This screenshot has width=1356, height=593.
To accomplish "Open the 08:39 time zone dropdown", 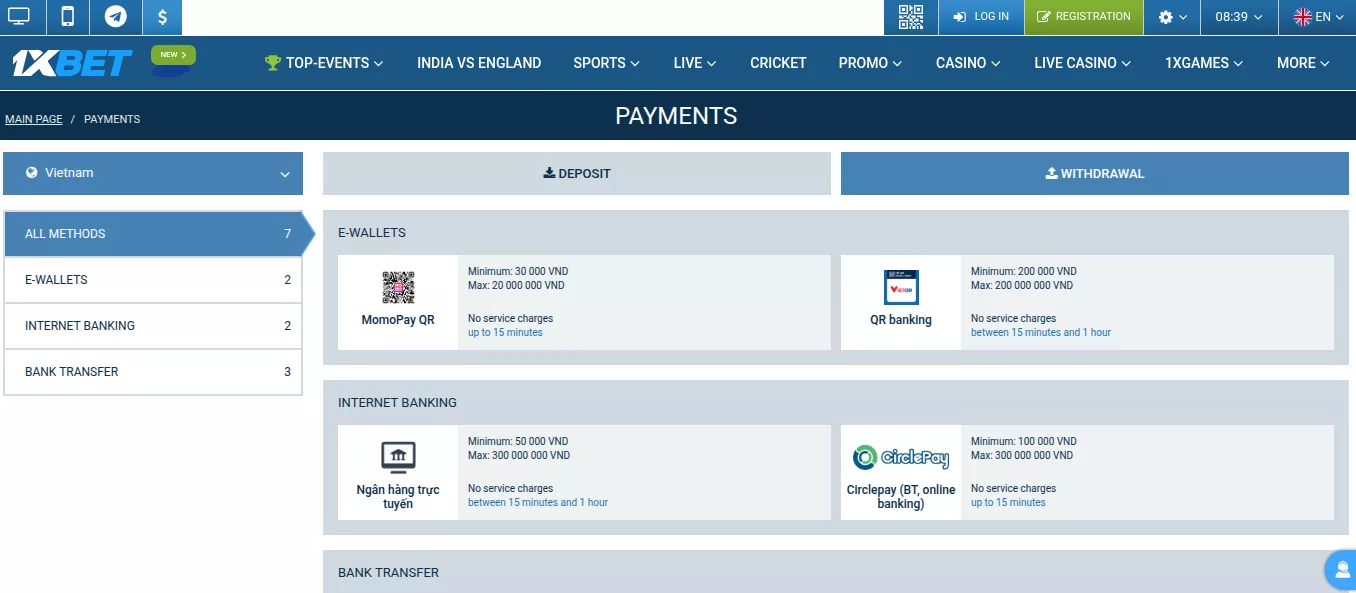I will point(1239,17).
